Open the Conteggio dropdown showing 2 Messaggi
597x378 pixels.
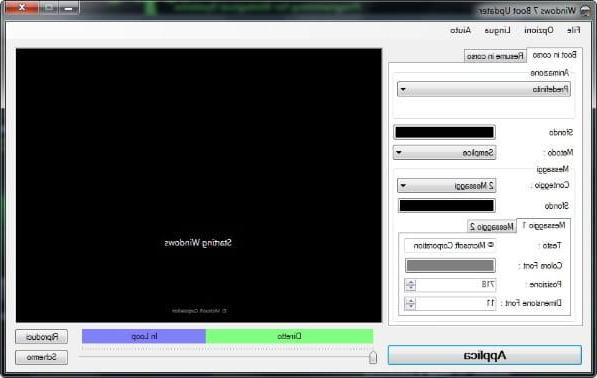(x=446, y=186)
